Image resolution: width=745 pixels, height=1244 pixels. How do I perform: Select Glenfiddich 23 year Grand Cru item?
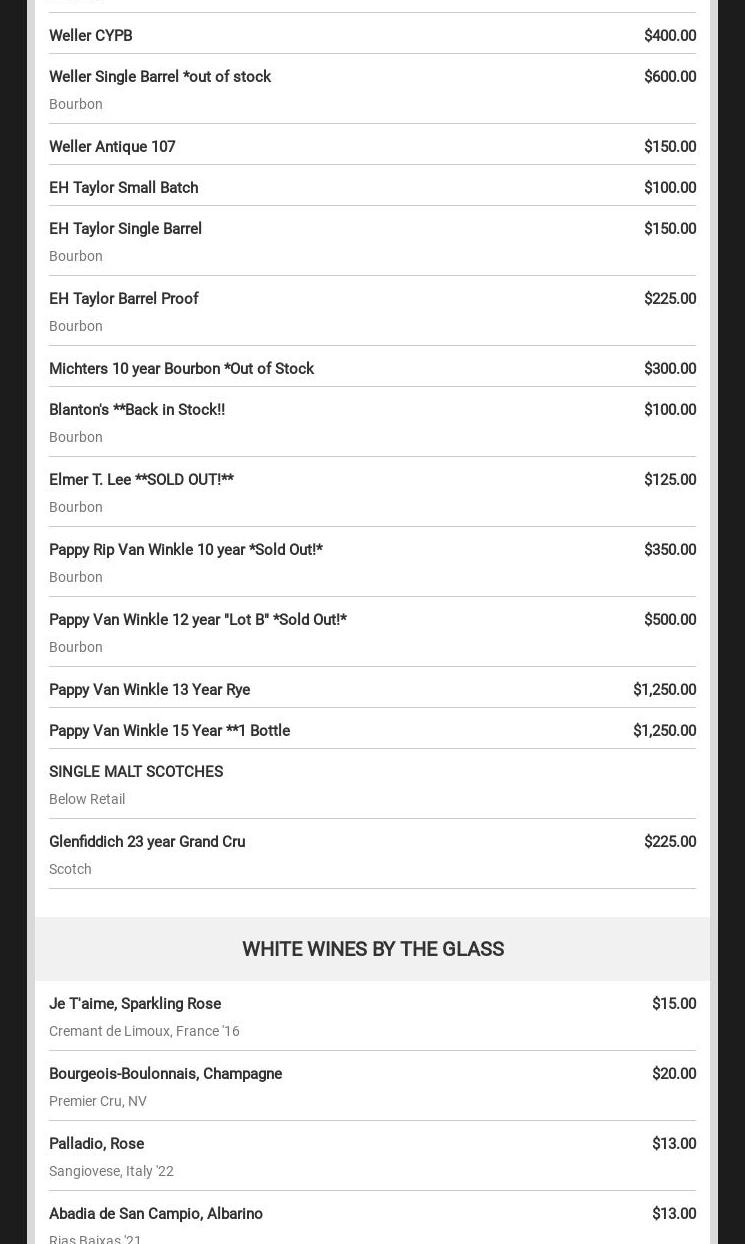coord(147,842)
